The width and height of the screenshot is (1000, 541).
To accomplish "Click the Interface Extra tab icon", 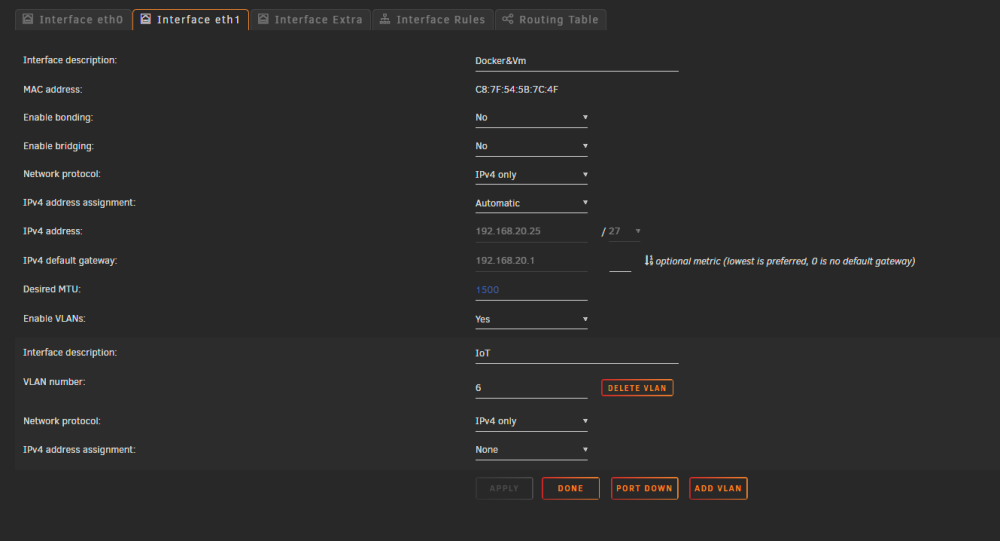I will click(263, 19).
